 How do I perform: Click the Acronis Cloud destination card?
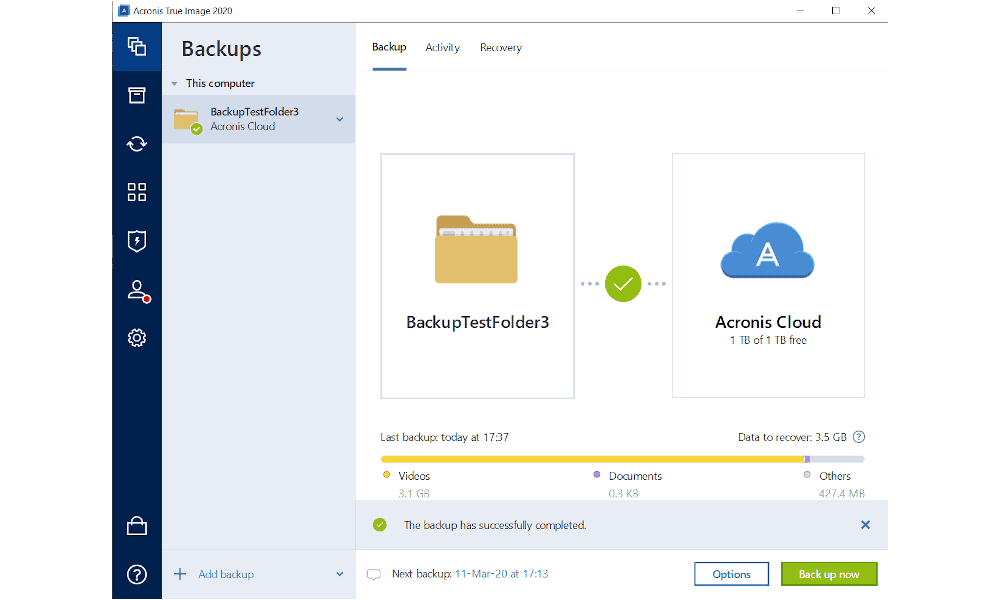[768, 276]
